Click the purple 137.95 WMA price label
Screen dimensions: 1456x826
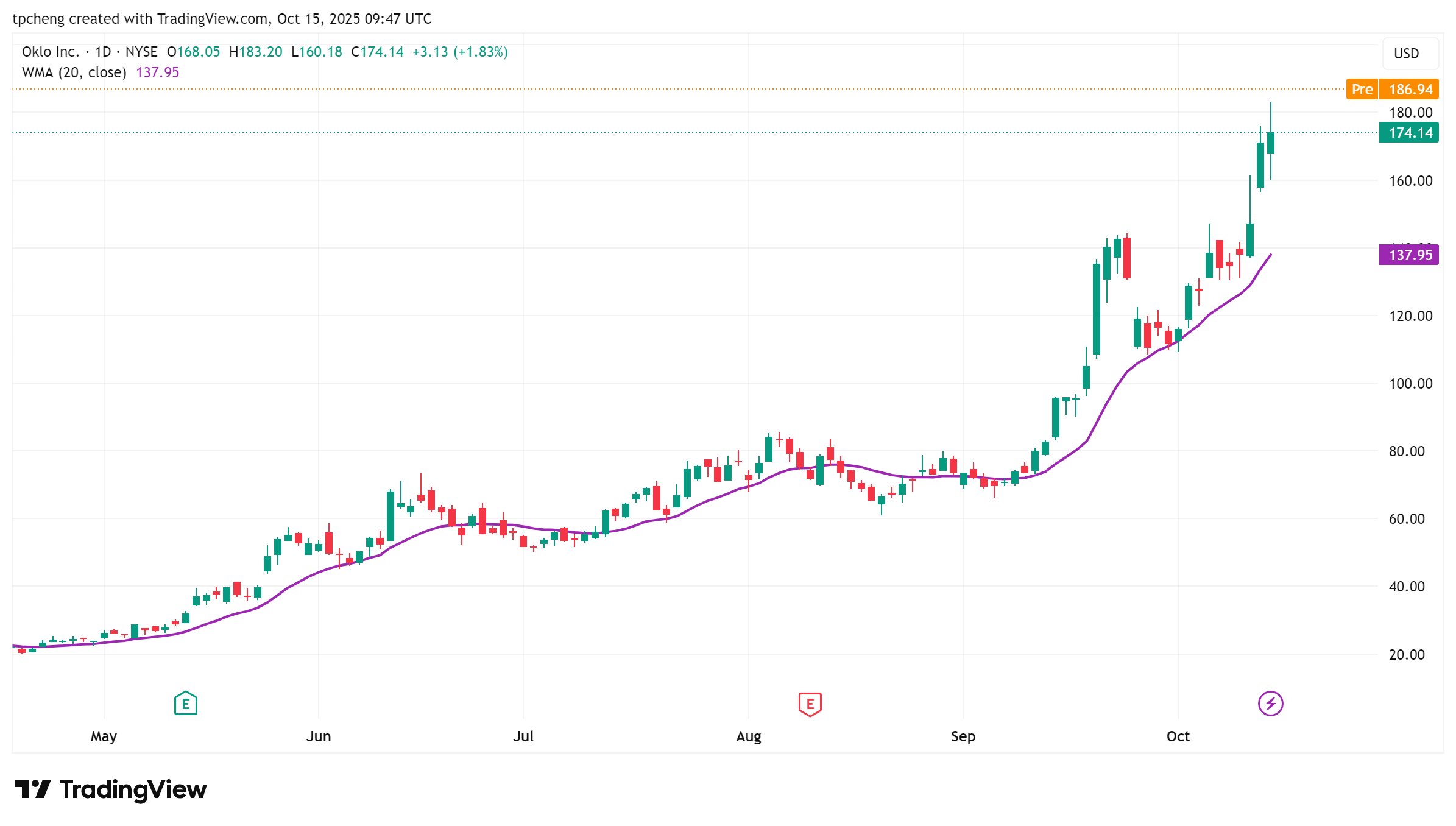coord(1409,255)
